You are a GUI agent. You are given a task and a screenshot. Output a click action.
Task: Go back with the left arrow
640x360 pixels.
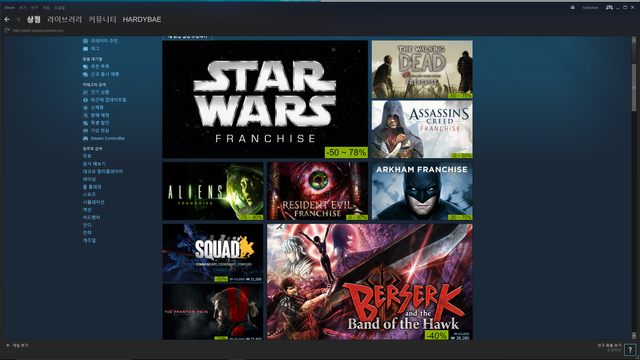pos(7,19)
